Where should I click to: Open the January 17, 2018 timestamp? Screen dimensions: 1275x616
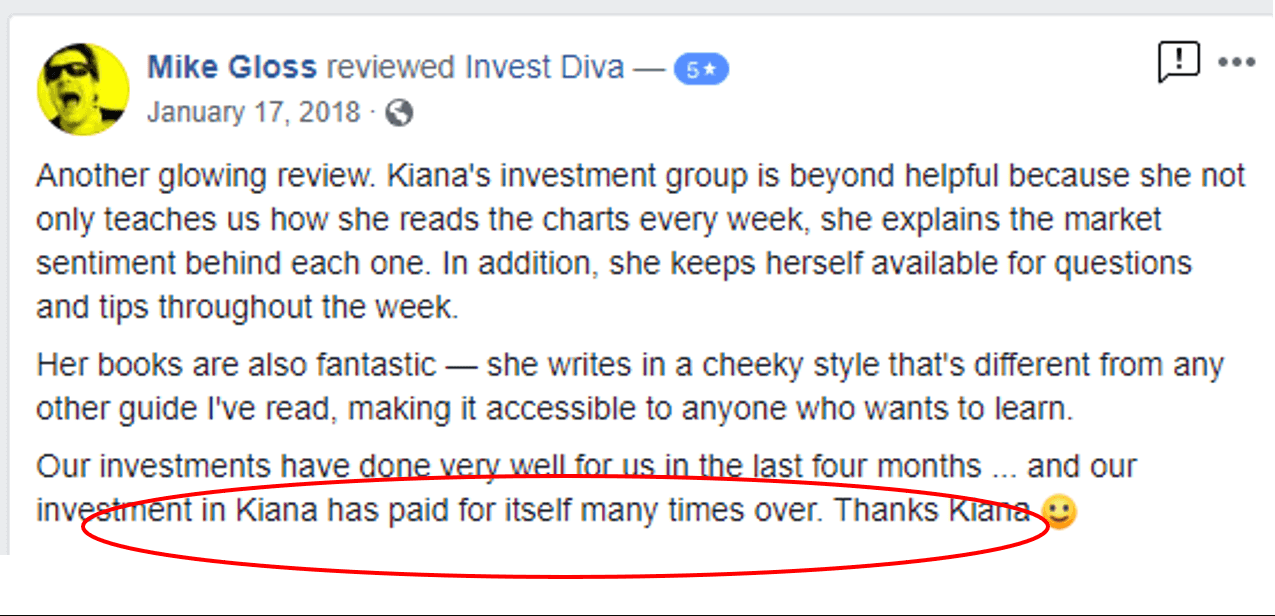point(253,111)
